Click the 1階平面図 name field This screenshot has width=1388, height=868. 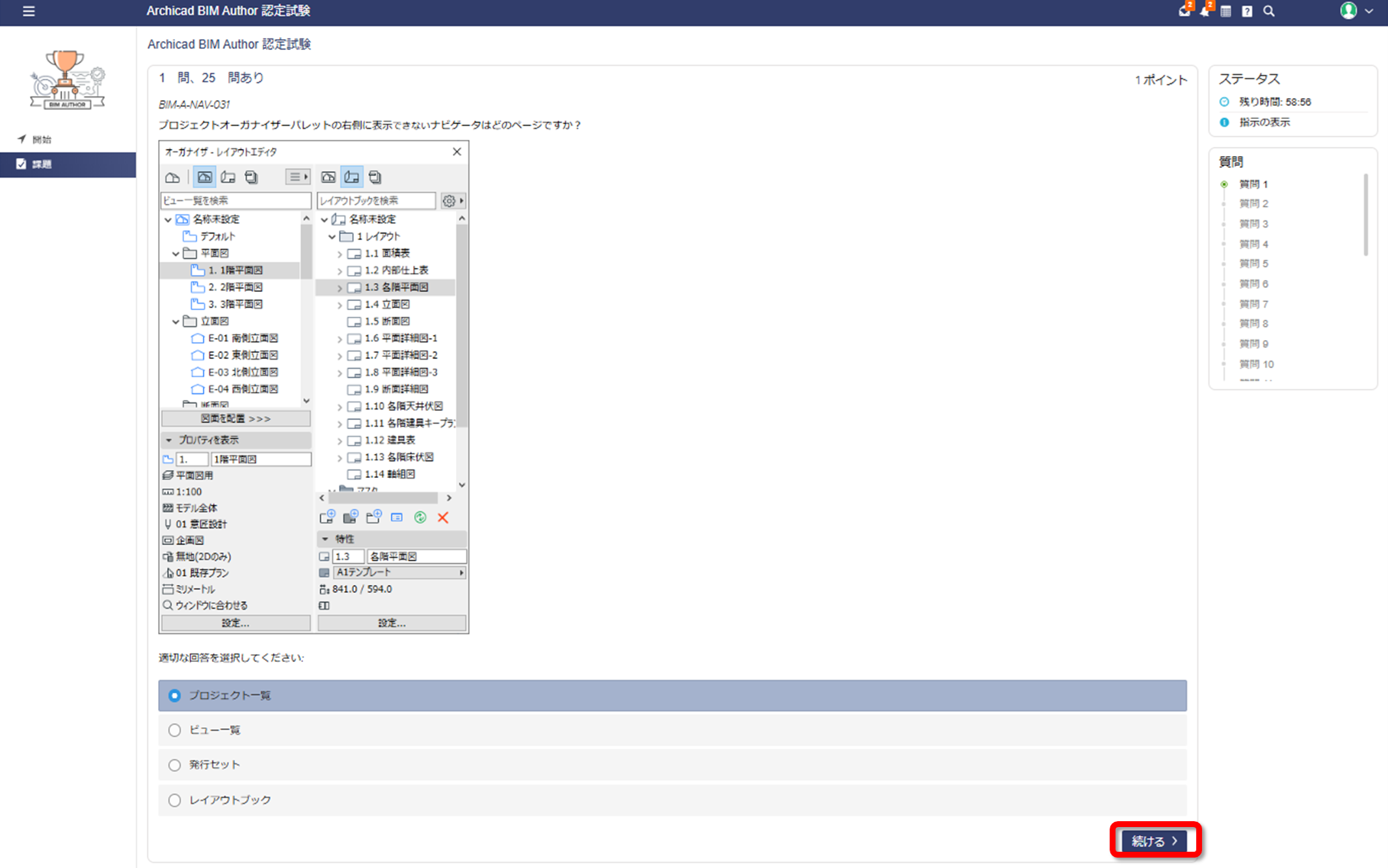coord(261,459)
